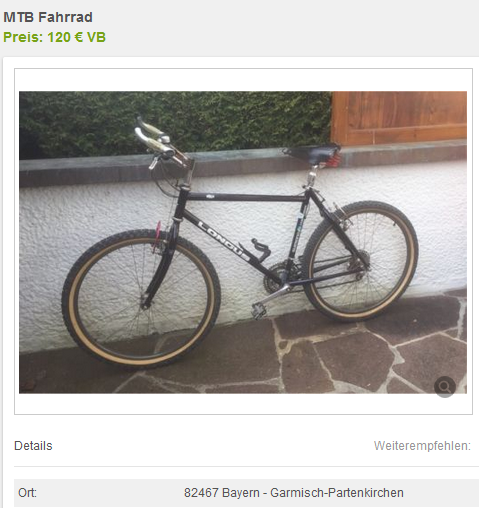Open the enlarged bicycle photo
This screenshot has height=508, width=479.
pos(243,242)
